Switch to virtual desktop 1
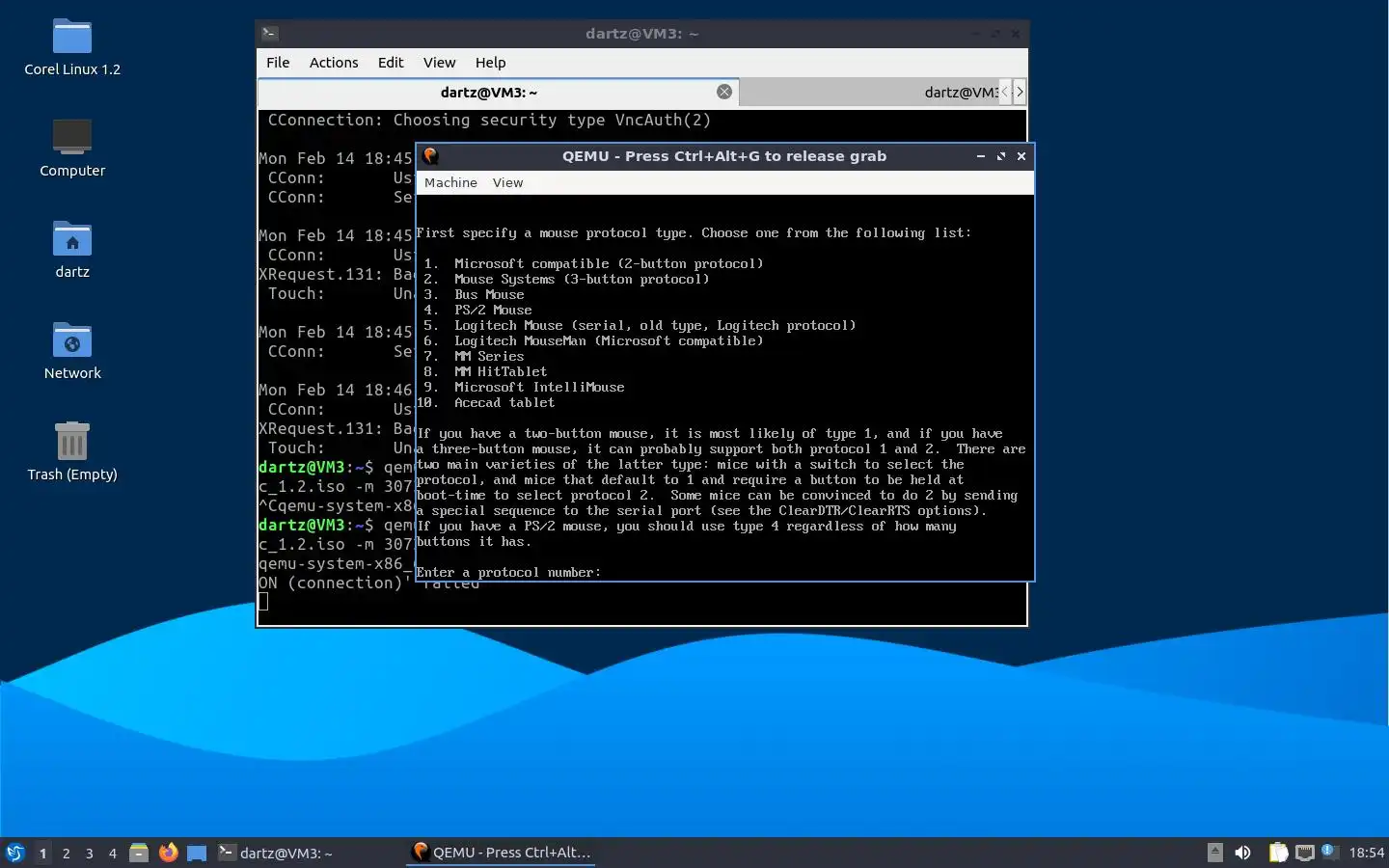The height and width of the screenshot is (868, 1389). (x=42, y=854)
